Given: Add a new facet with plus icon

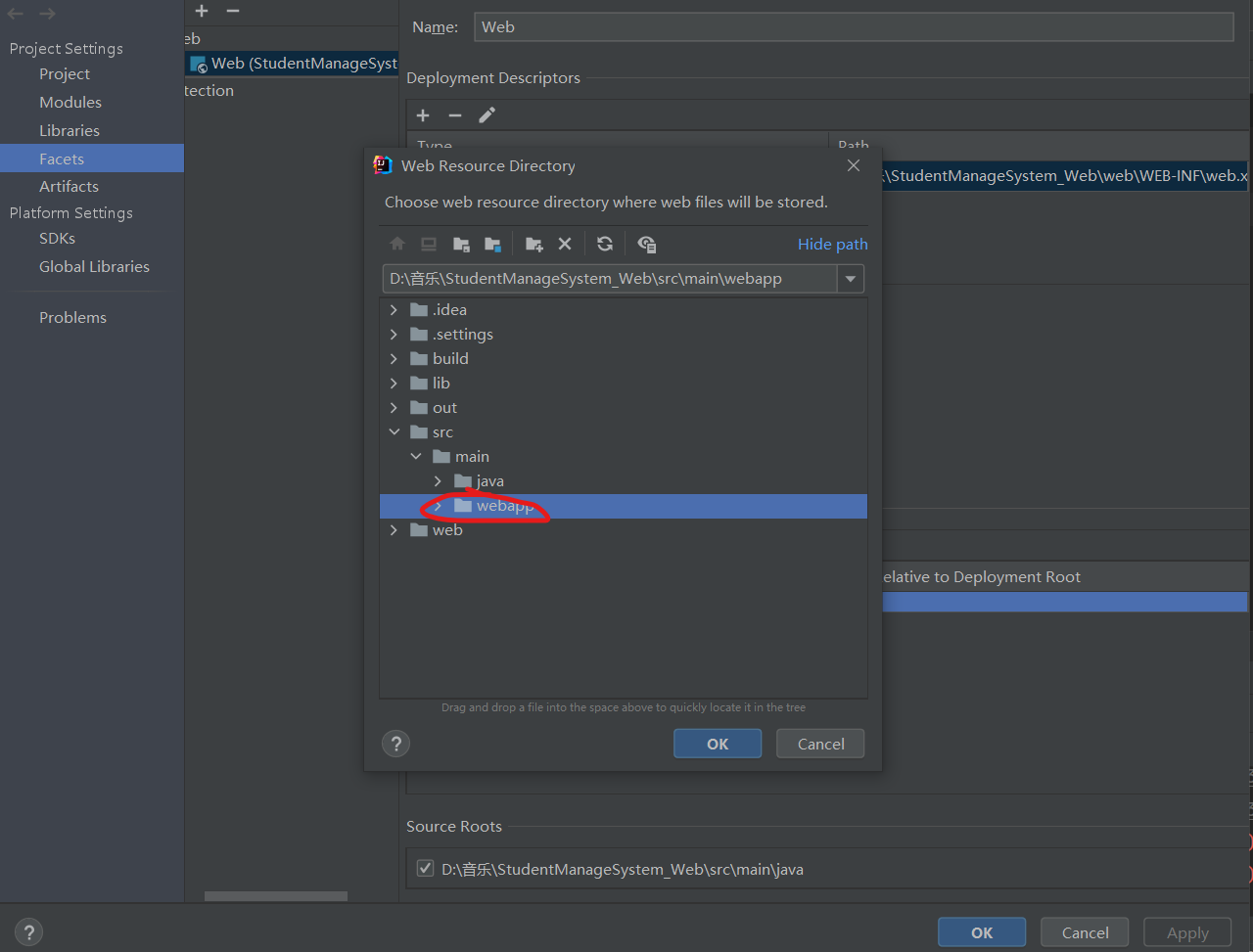Looking at the screenshot, I should point(202,11).
